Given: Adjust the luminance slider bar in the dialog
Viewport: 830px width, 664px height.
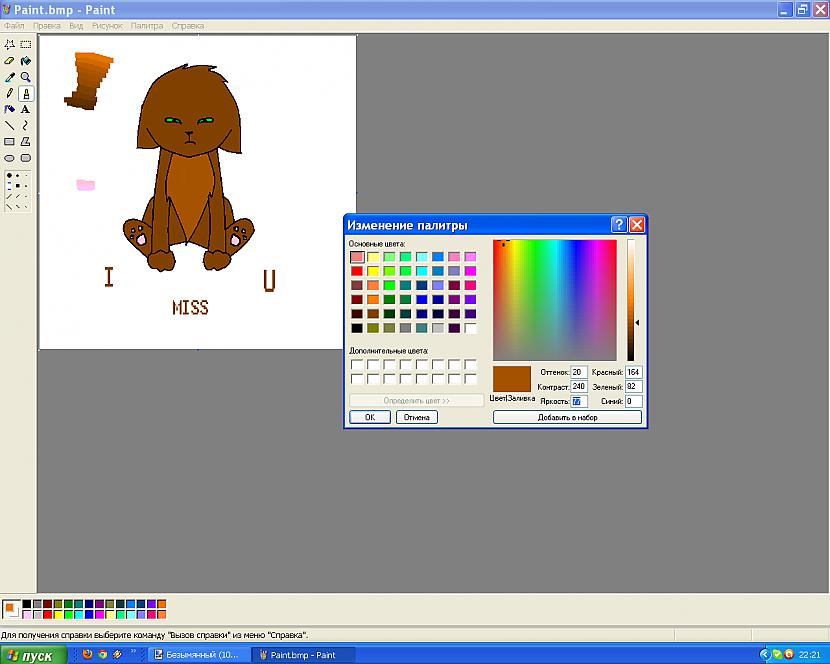Looking at the screenshot, I should (x=631, y=300).
